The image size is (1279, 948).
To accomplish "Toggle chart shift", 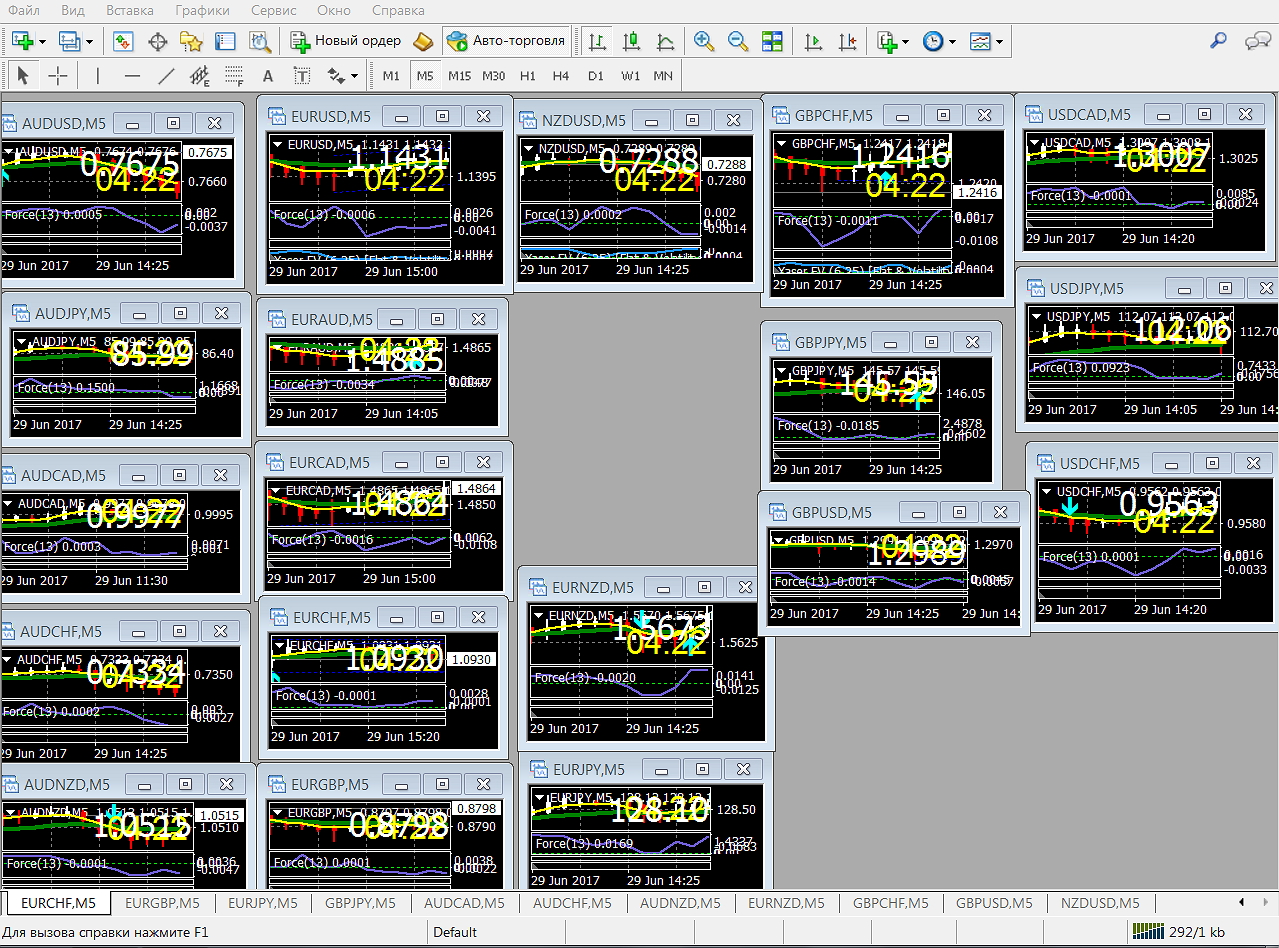I will pyautogui.click(x=848, y=41).
